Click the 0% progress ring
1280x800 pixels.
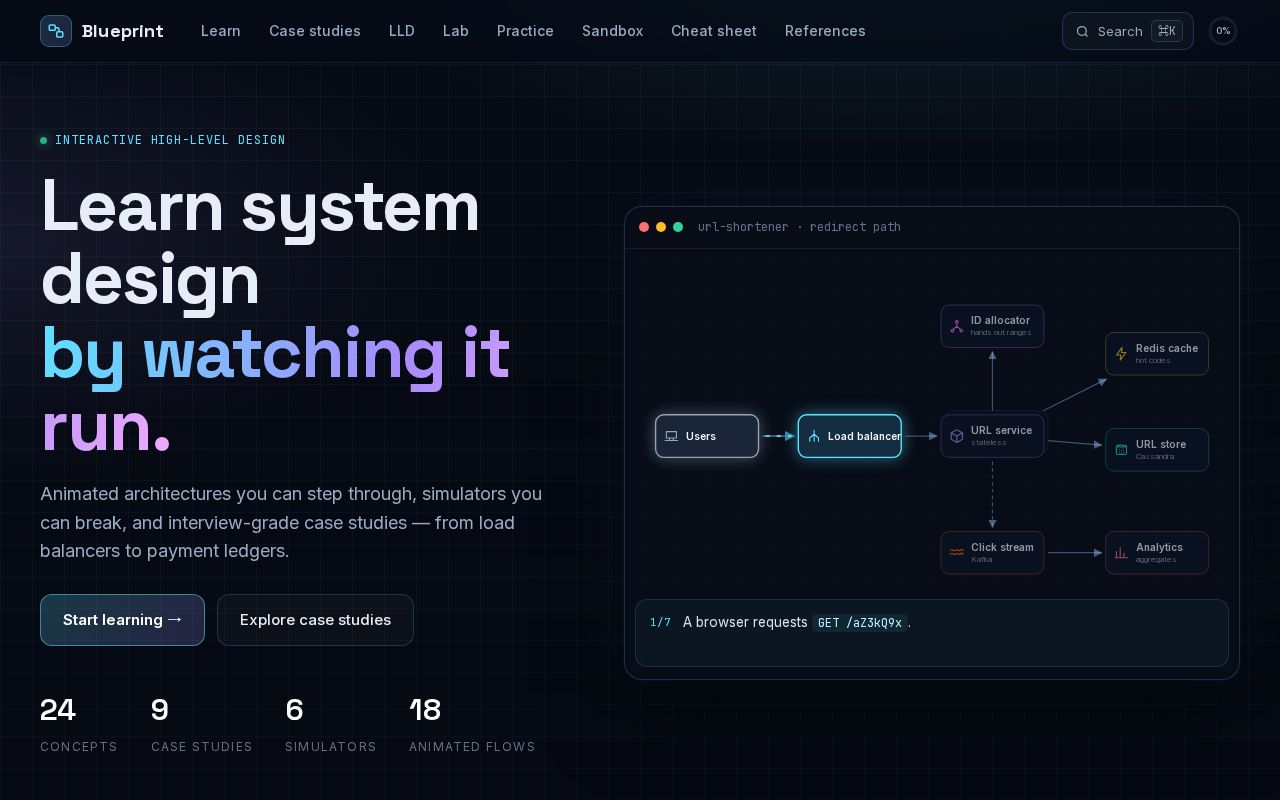[1223, 31]
